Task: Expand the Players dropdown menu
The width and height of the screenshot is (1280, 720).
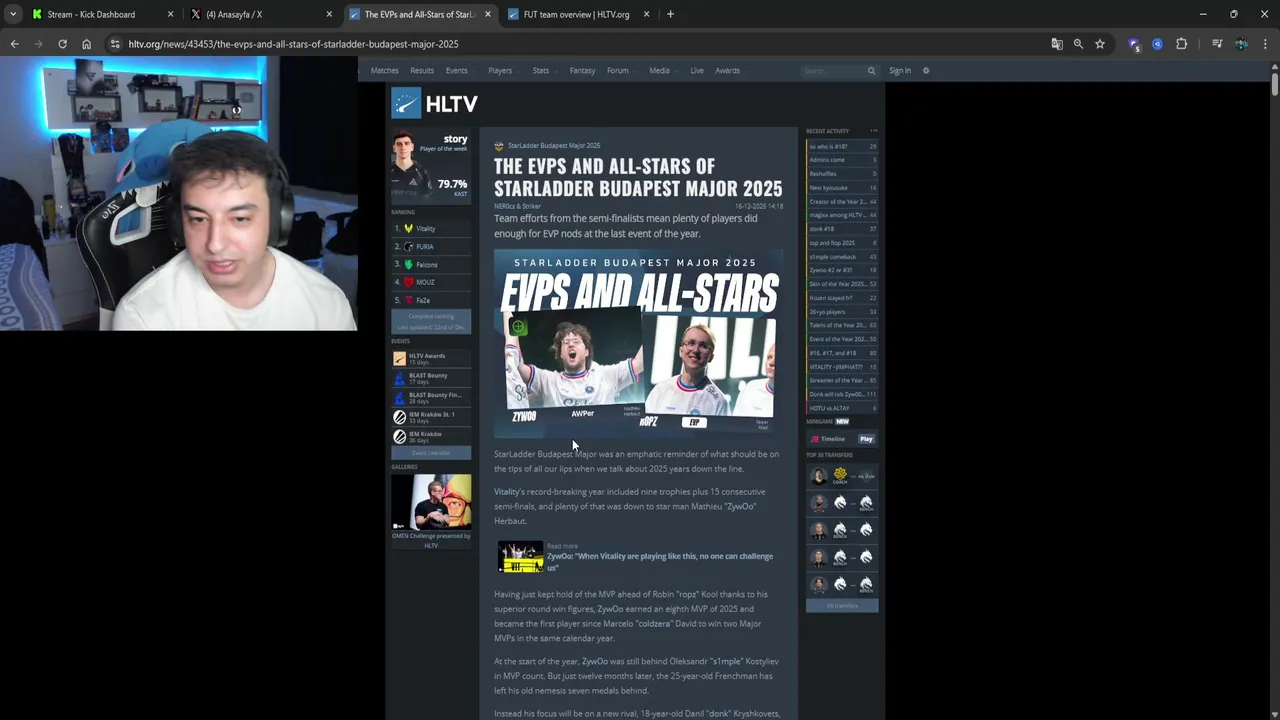Action: click(503, 71)
